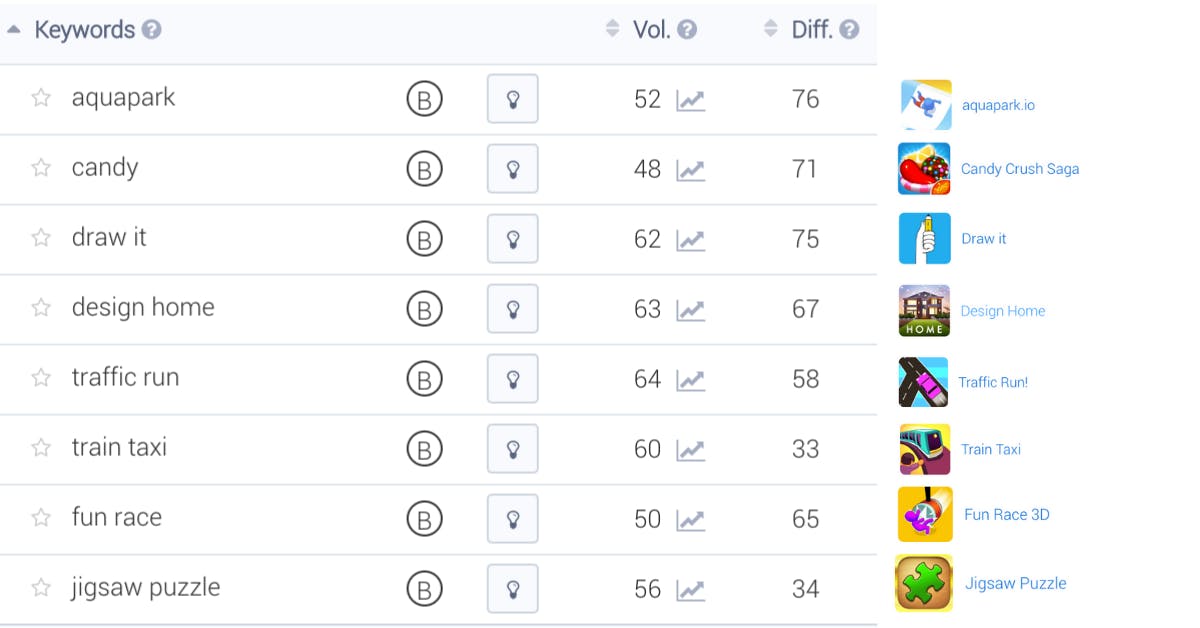The width and height of the screenshot is (1200, 628).
Task: Sort table by Keywords column arrow
Action: 14,29
